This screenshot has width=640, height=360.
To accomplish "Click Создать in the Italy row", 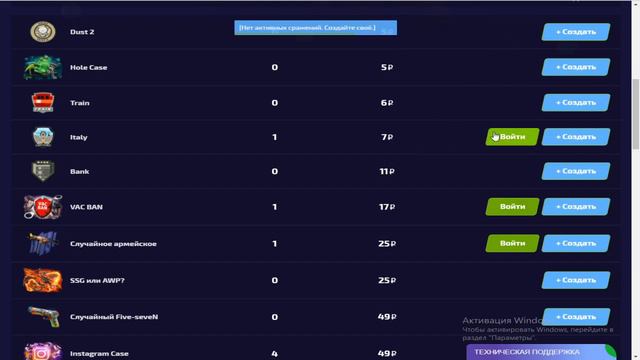I will pyautogui.click(x=576, y=137).
